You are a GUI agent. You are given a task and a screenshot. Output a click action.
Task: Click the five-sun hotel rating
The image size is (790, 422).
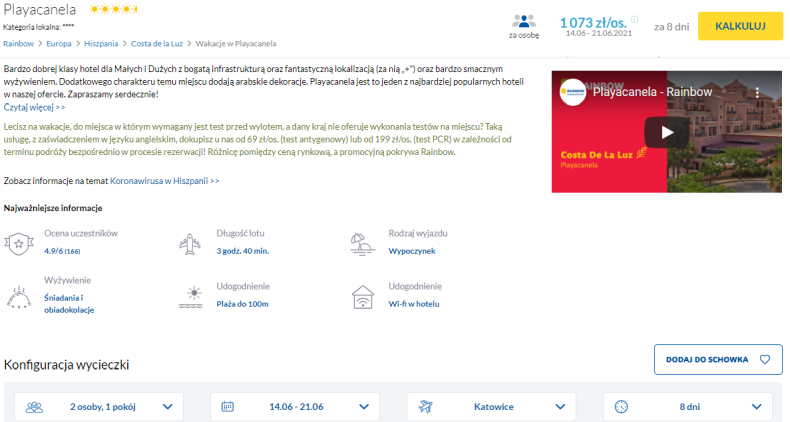pyautogui.click(x=113, y=9)
